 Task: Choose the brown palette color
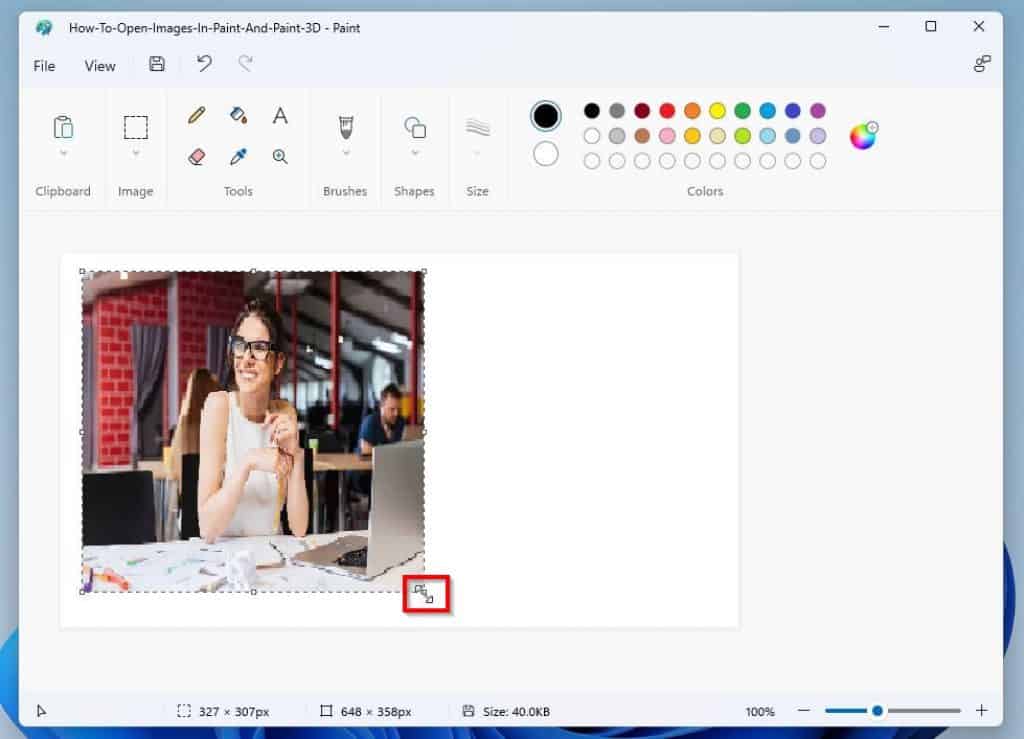click(642, 136)
